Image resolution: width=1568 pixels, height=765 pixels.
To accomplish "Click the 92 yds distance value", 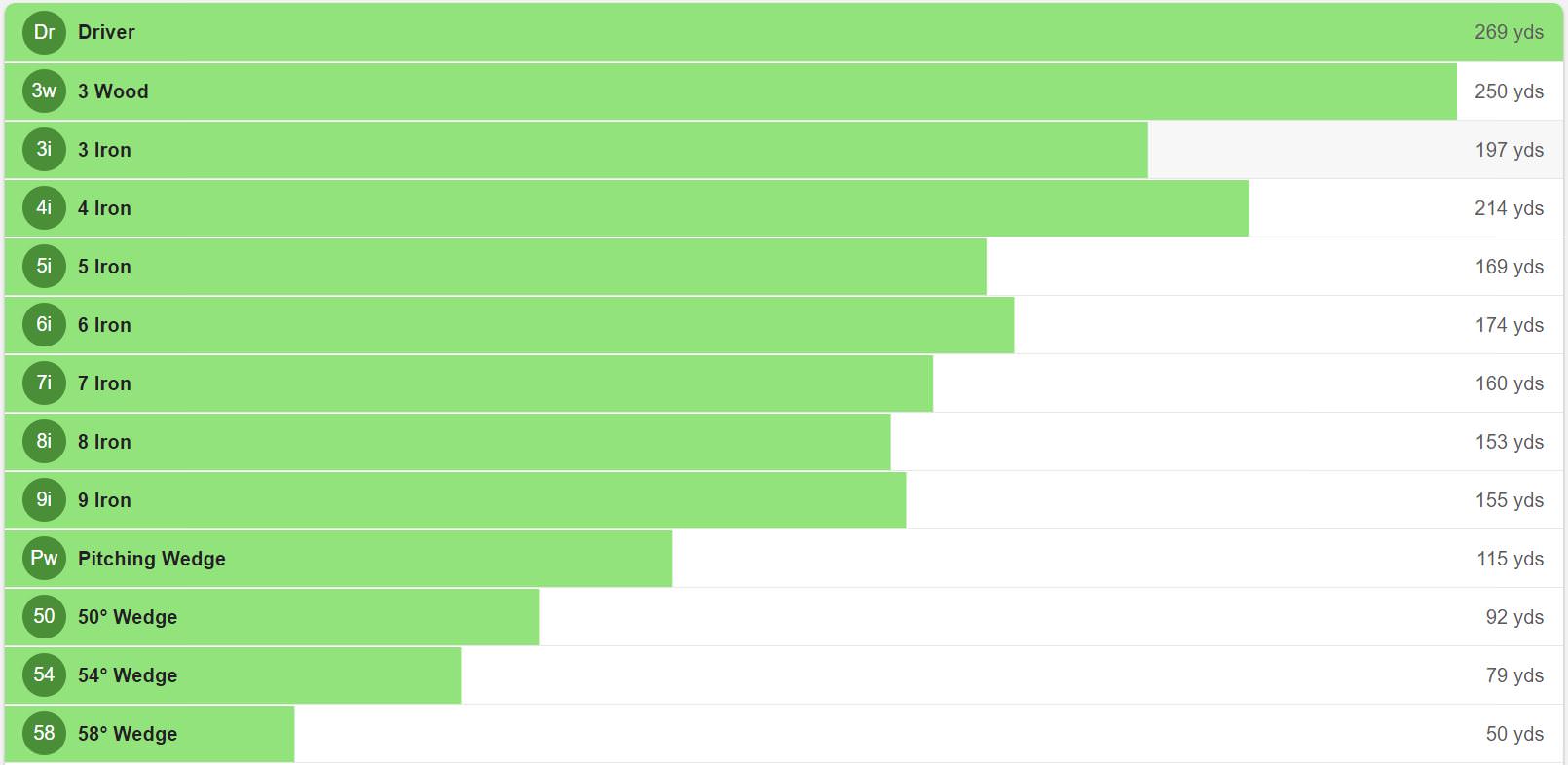I will 1514,617.
